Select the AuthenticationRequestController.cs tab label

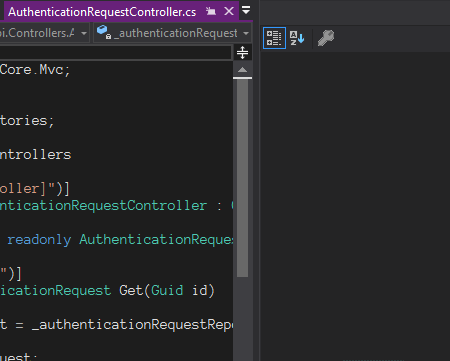pyautogui.click(x=102, y=12)
